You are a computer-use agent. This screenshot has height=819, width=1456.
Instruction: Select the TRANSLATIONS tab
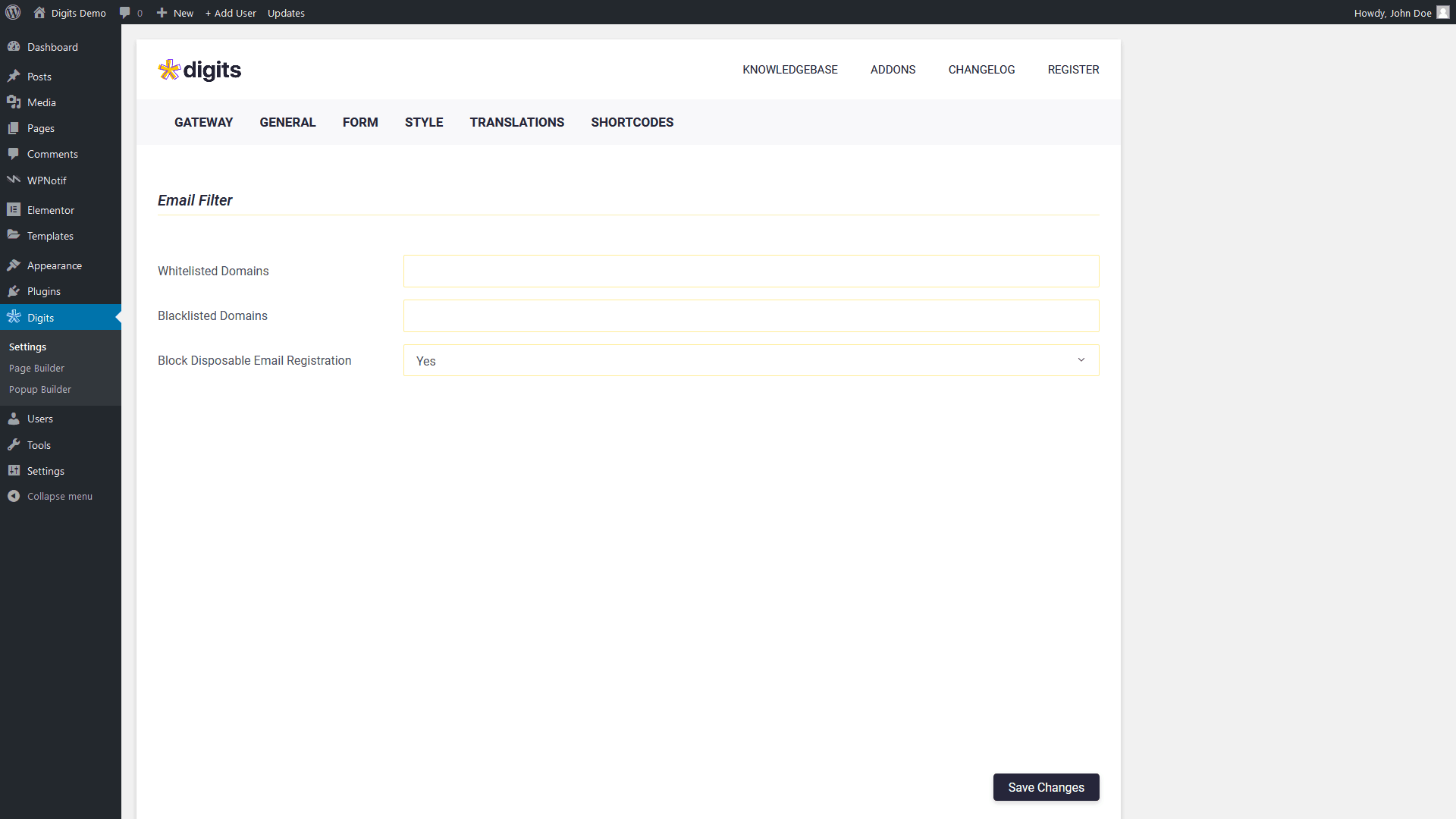click(x=517, y=122)
